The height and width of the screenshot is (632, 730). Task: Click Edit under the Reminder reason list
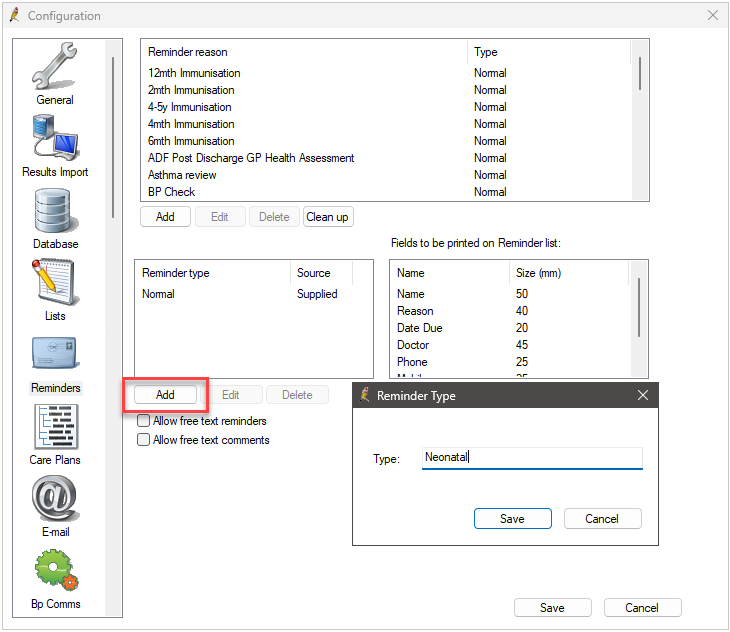point(220,217)
